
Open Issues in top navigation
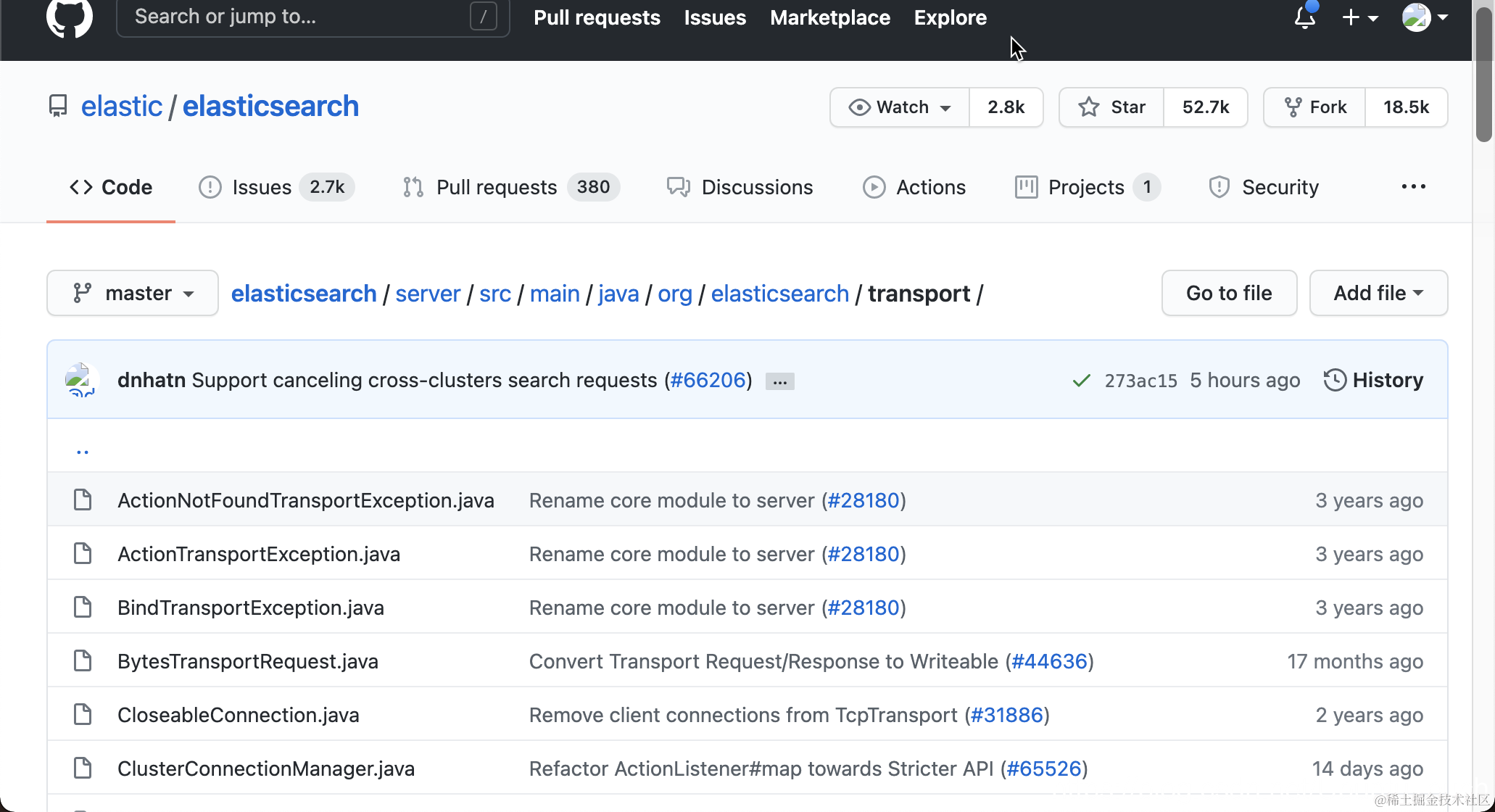click(x=715, y=17)
